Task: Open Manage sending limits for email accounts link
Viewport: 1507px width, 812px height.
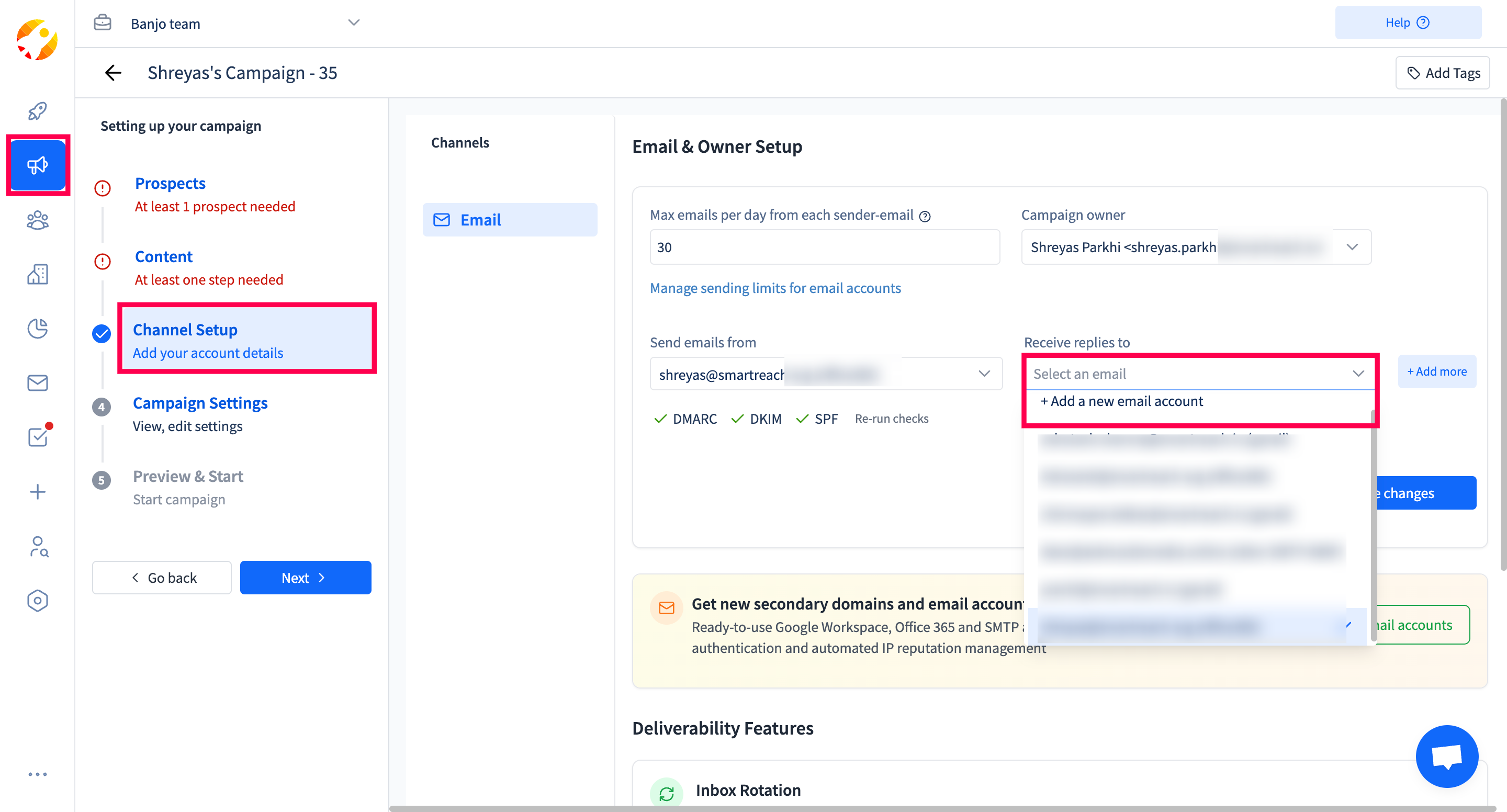Action: pos(774,288)
